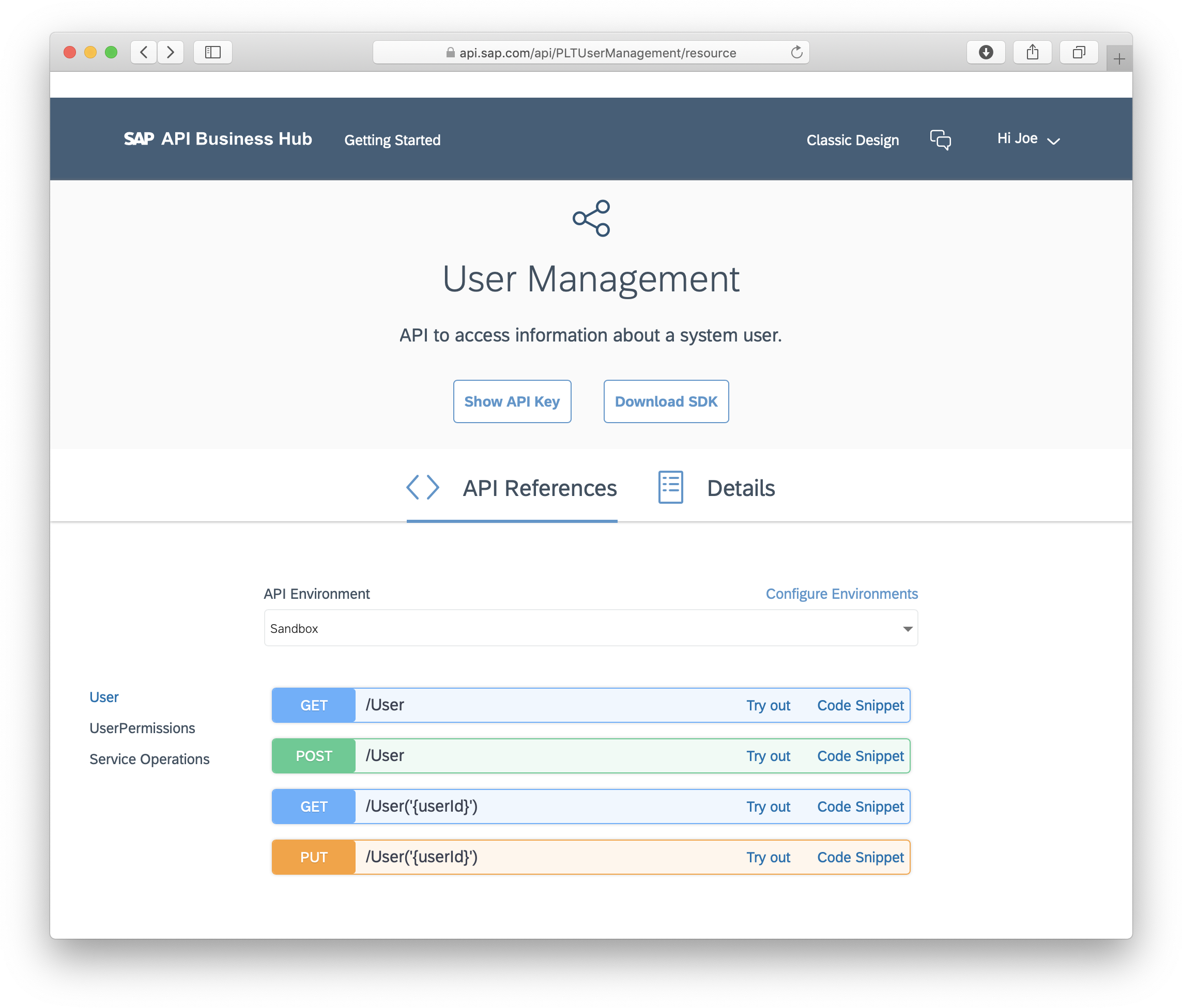Open Safari downloads icon

click(x=986, y=53)
